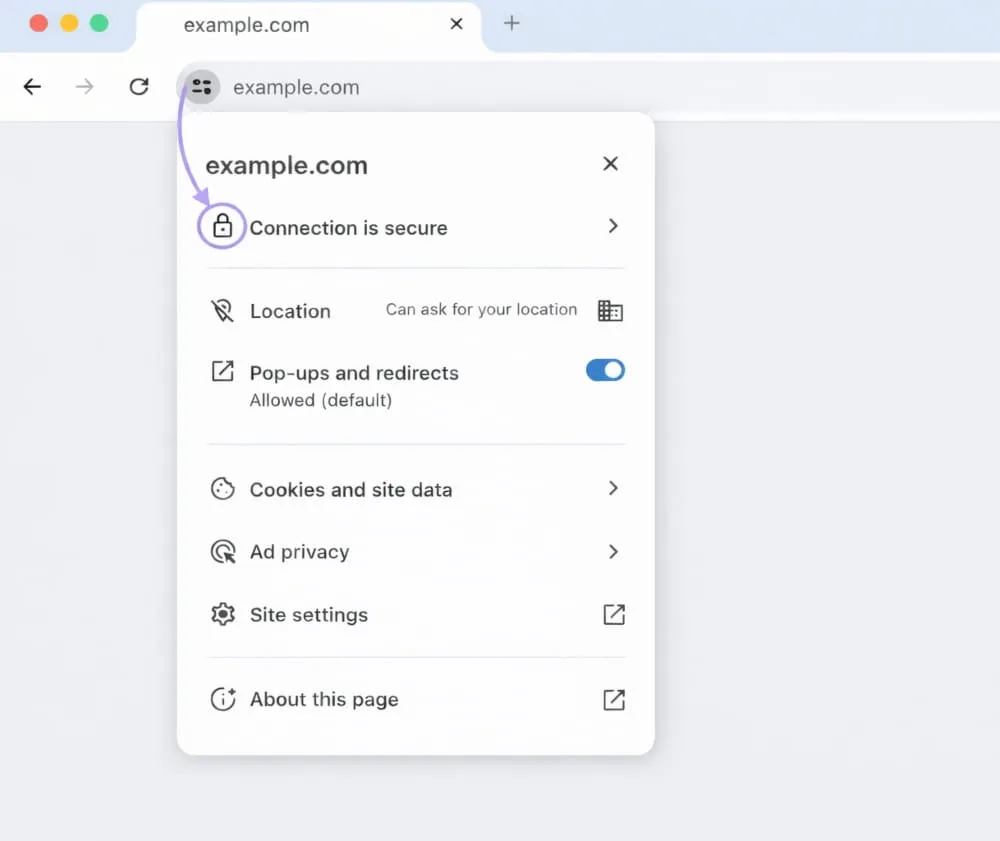Click the building icon in the Location row

click(x=610, y=311)
